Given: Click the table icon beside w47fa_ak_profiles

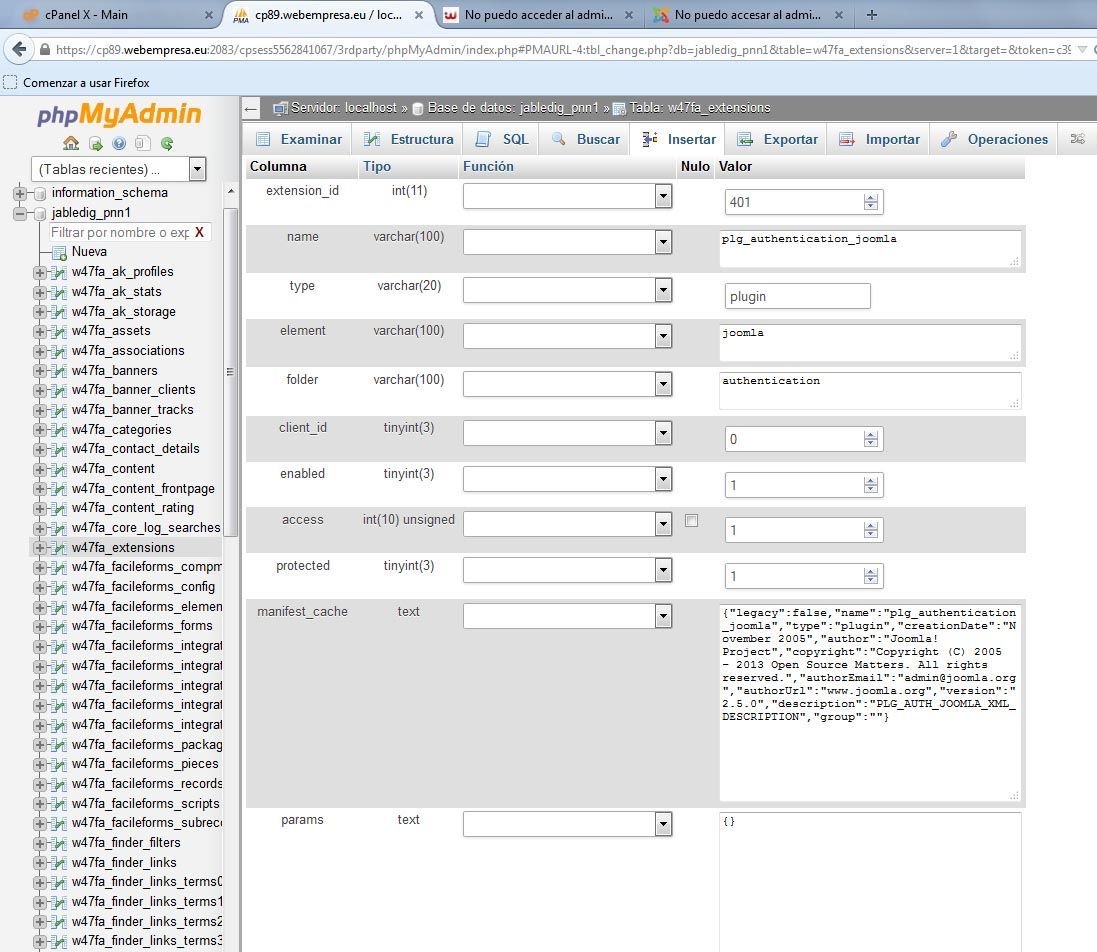Looking at the screenshot, I should pyautogui.click(x=59, y=272).
